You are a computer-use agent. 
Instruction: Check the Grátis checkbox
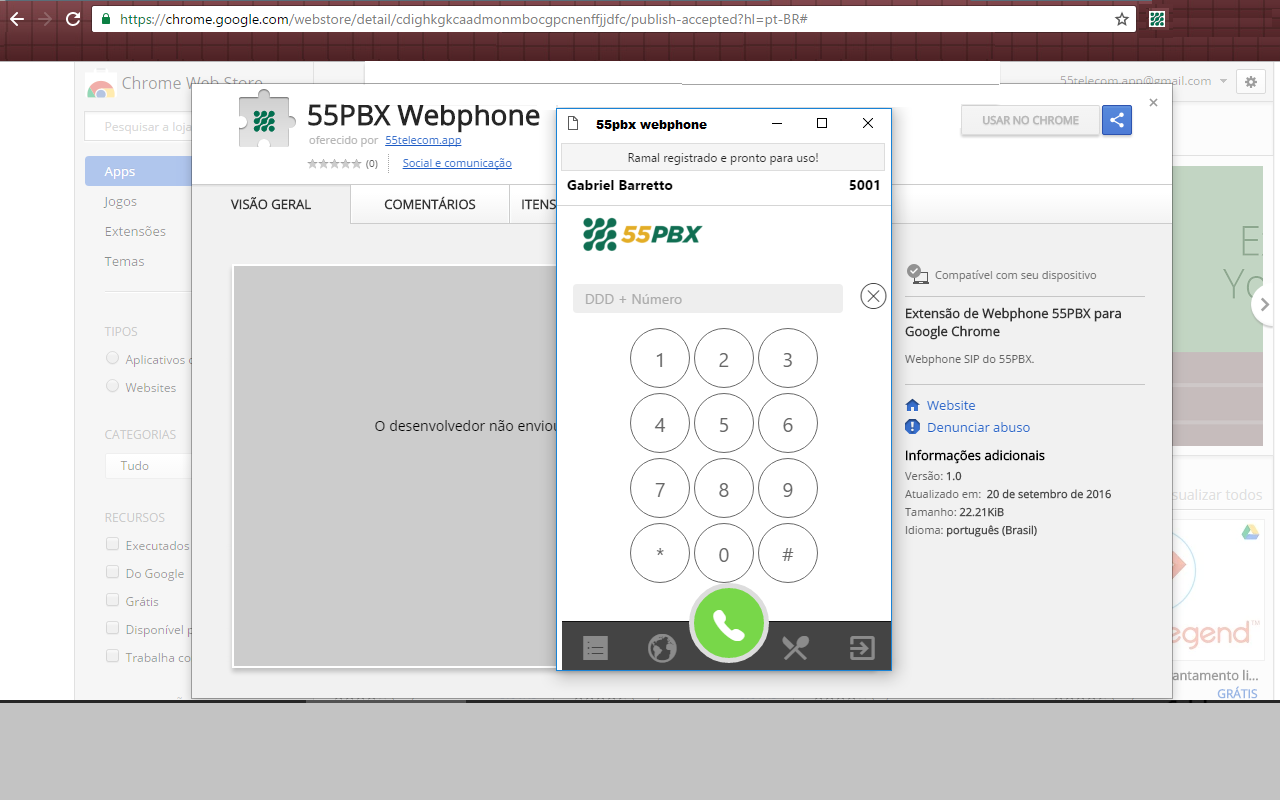112,601
